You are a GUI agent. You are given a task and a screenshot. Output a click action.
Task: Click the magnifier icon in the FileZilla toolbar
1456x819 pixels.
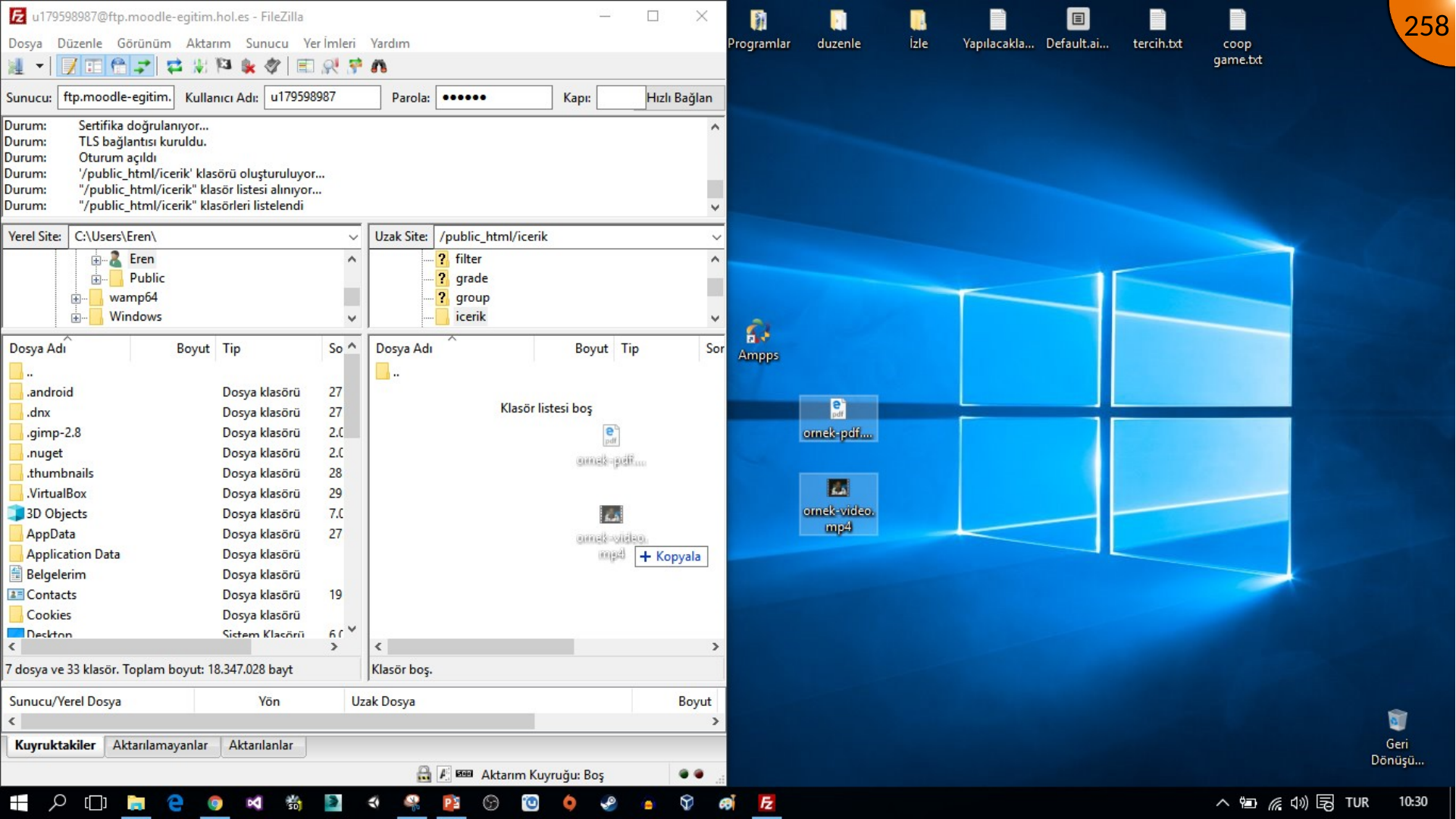pyautogui.click(x=330, y=66)
